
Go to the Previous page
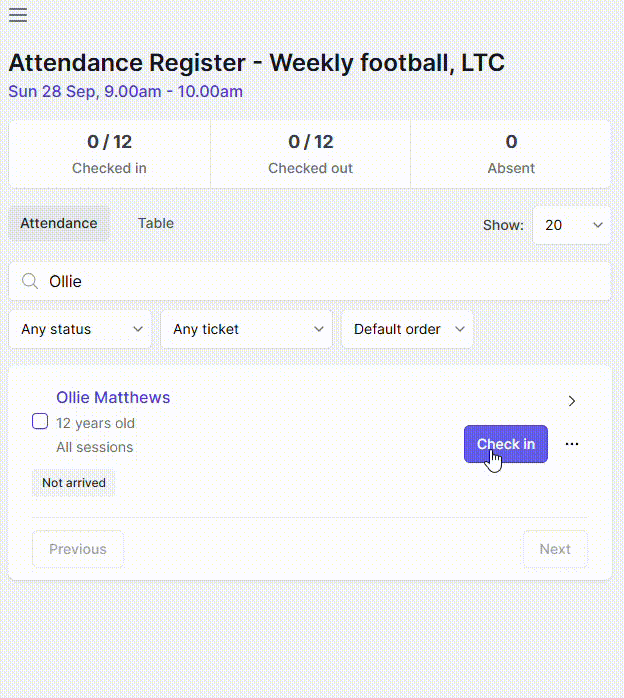[78, 549]
